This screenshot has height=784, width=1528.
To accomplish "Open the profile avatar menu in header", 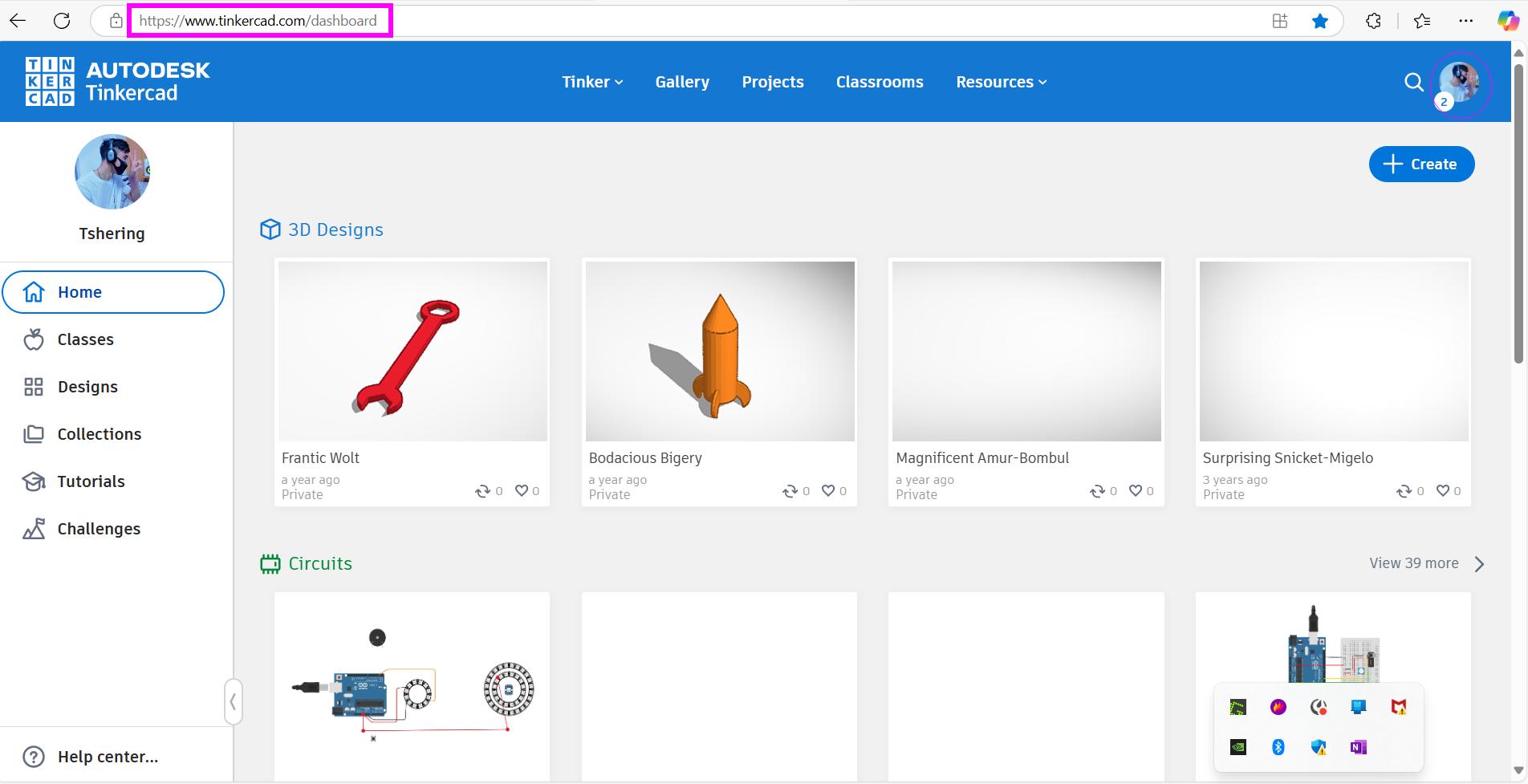I will pyautogui.click(x=1460, y=82).
